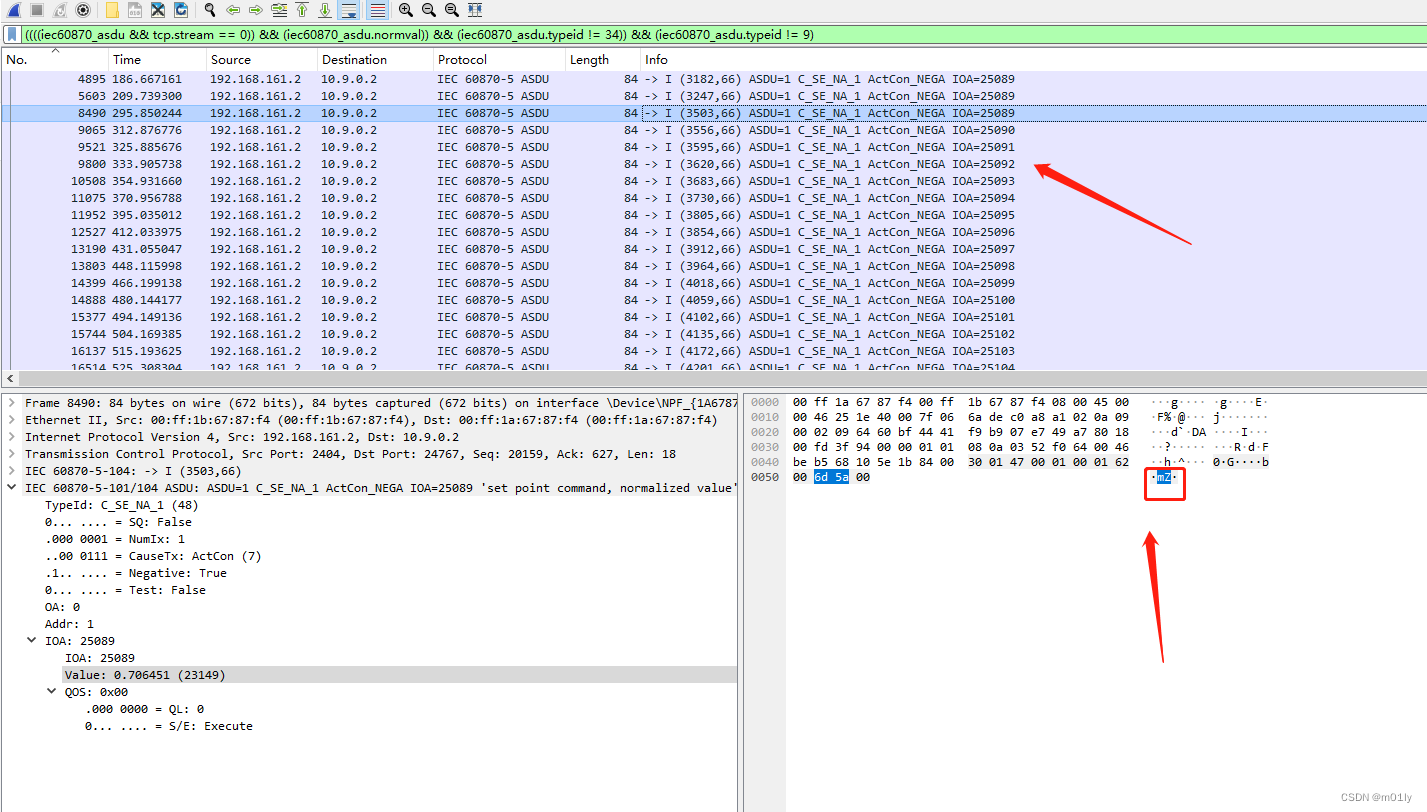The height and width of the screenshot is (812, 1427).
Task: Select packet 9065 with IOA=25090
Action: pos(714,130)
